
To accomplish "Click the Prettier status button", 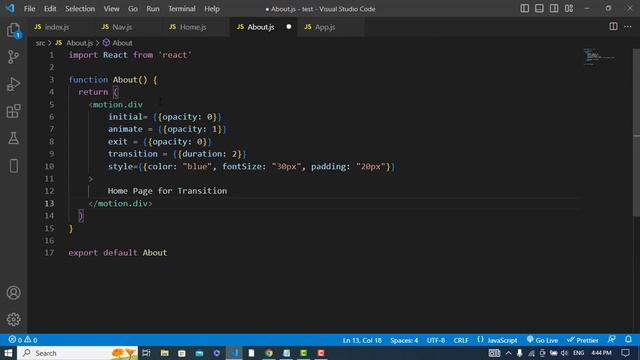I will pos(582,340).
